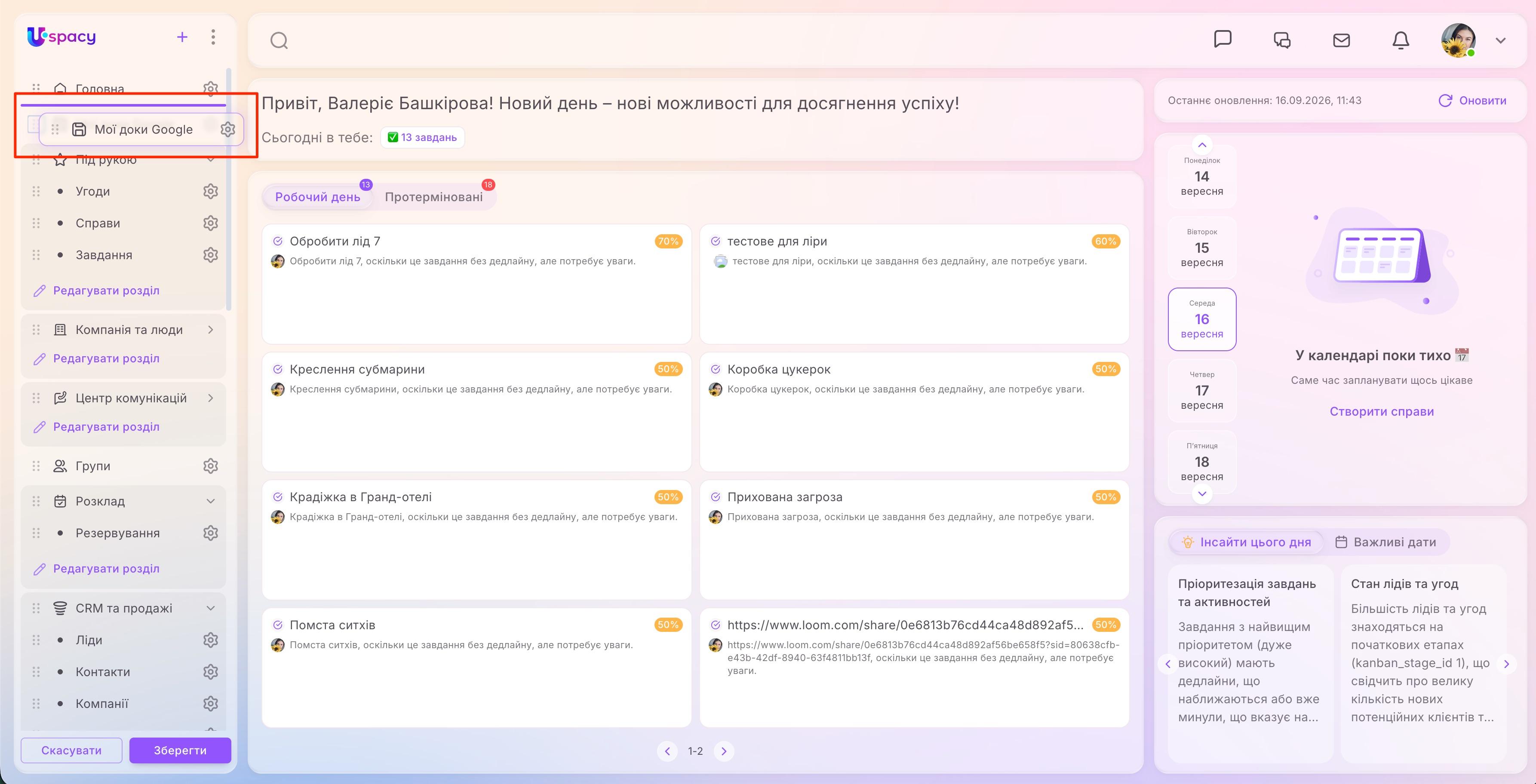
Task: Open the profile dropdown chevron
Action: tap(1501, 40)
